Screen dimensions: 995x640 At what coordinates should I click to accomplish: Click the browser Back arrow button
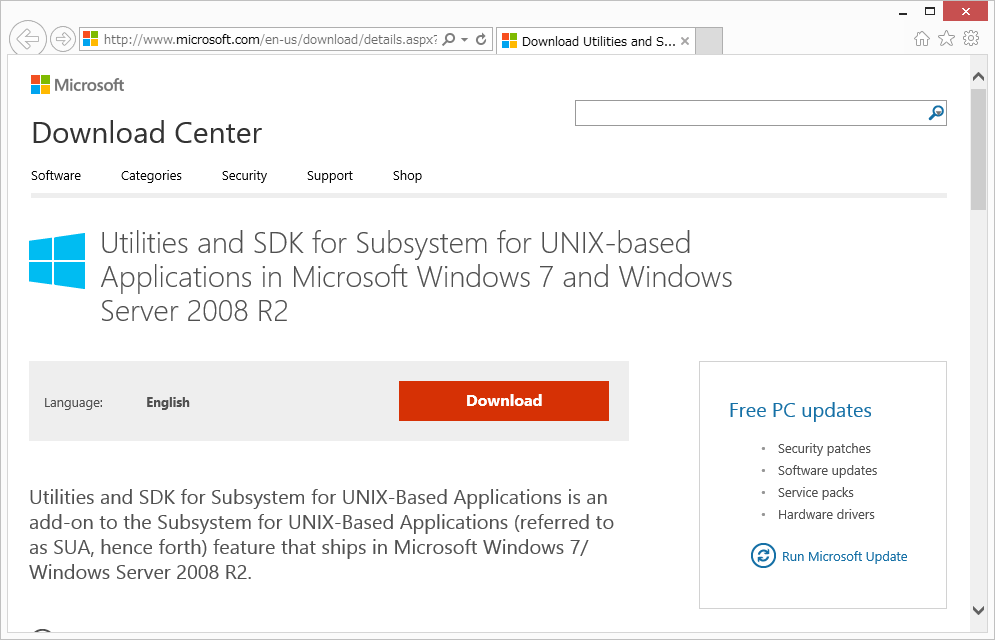[28, 39]
